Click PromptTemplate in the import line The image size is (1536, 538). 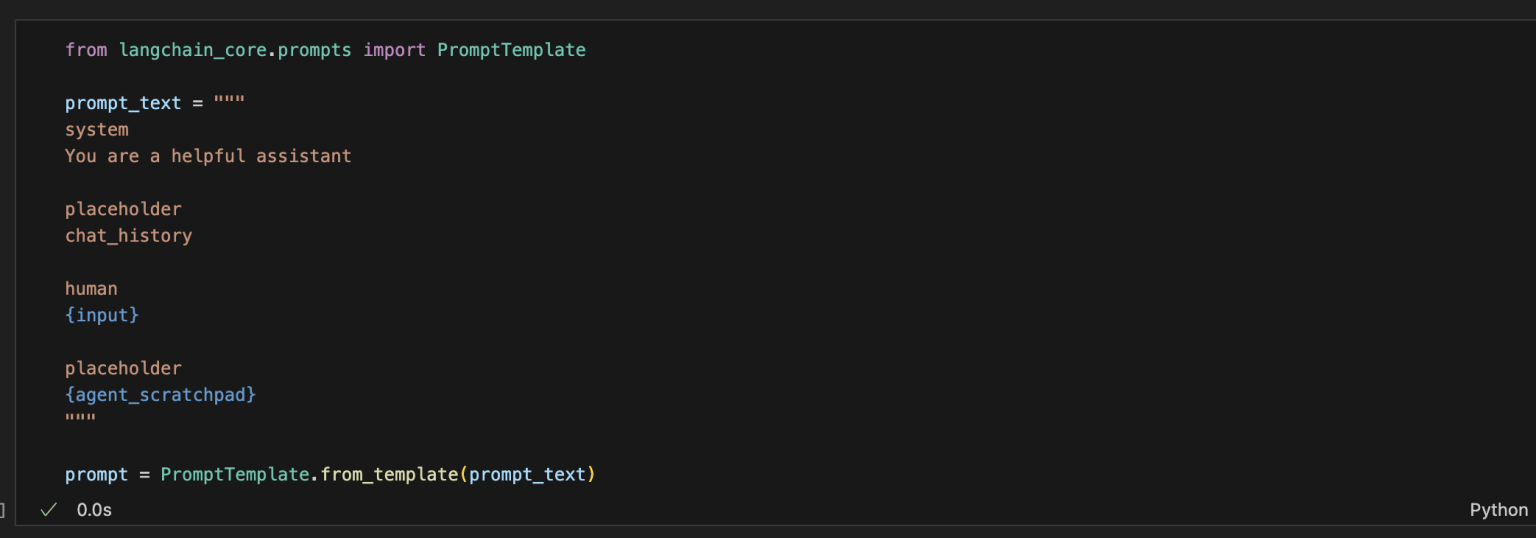[x=511, y=49]
